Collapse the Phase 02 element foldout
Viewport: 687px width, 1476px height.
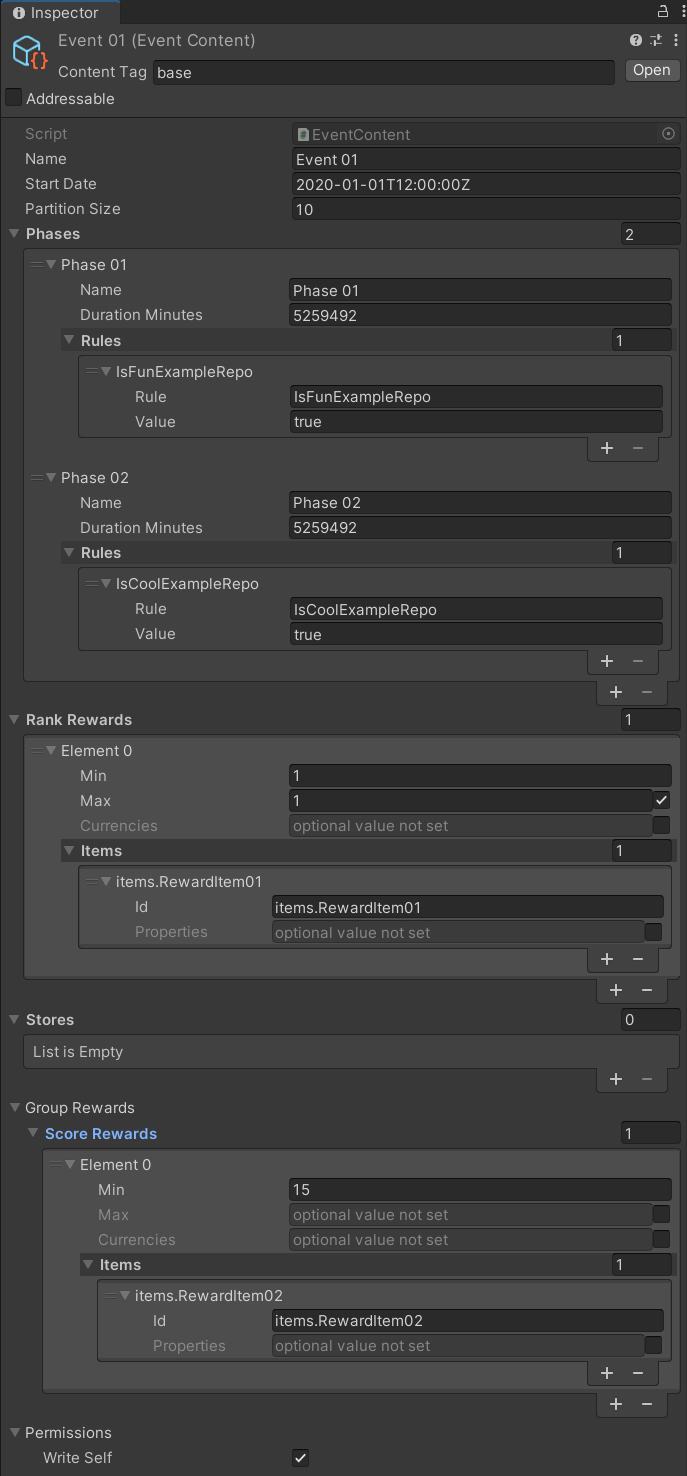point(50,478)
